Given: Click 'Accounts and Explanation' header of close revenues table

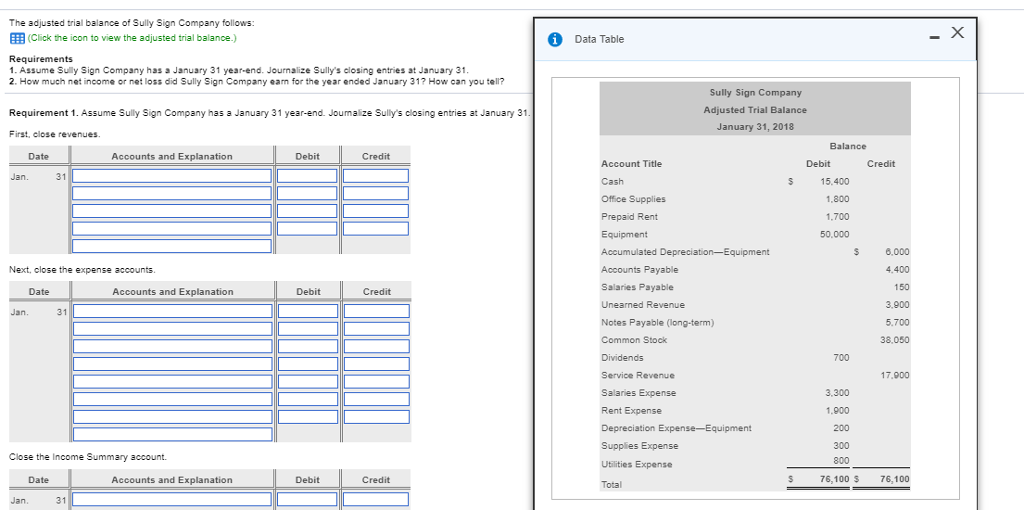Looking at the screenshot, I should click(x=172, y=157).
